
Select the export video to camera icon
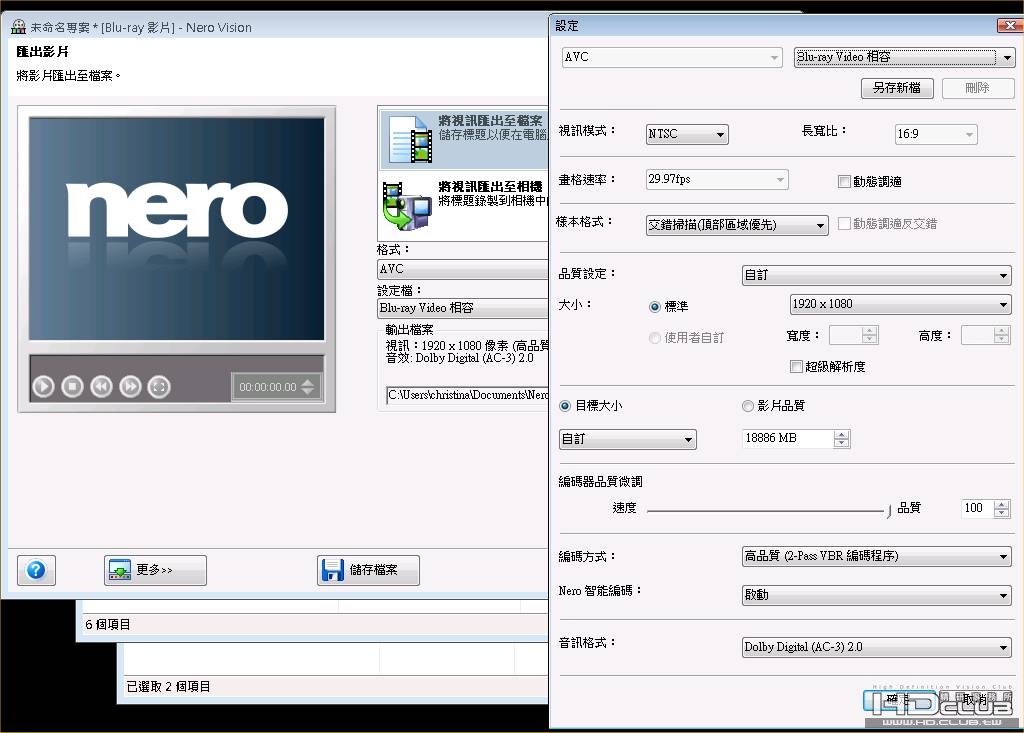(x=406, y=206)
